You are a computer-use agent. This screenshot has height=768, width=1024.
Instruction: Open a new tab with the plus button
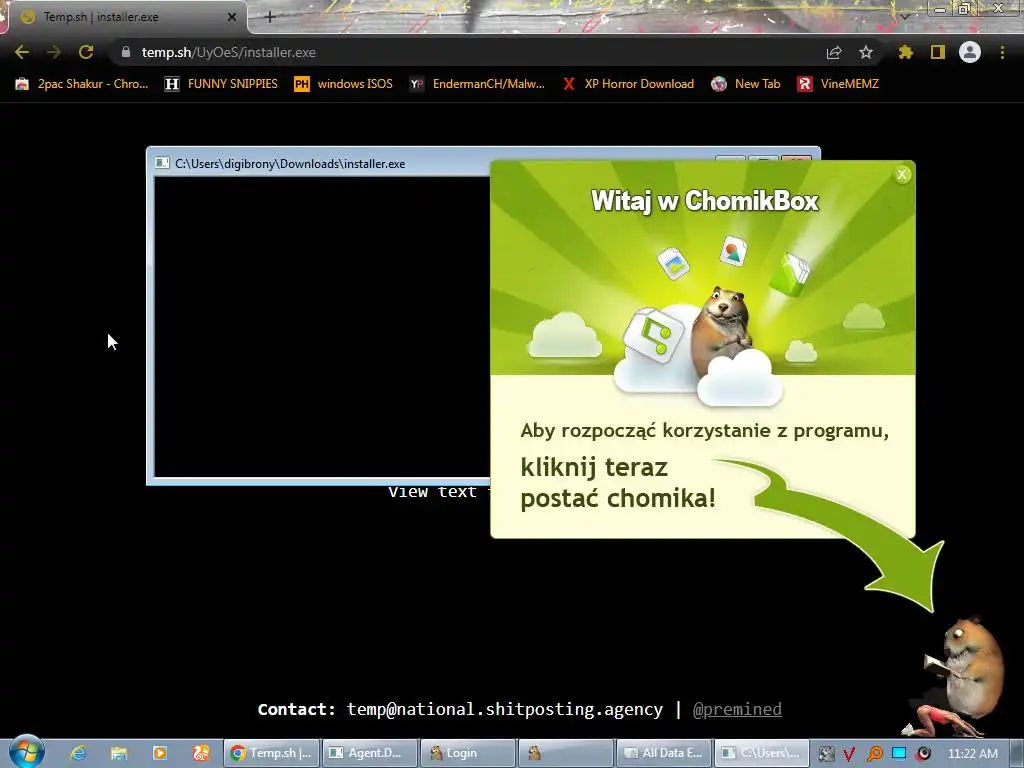(x=270, y=17)
